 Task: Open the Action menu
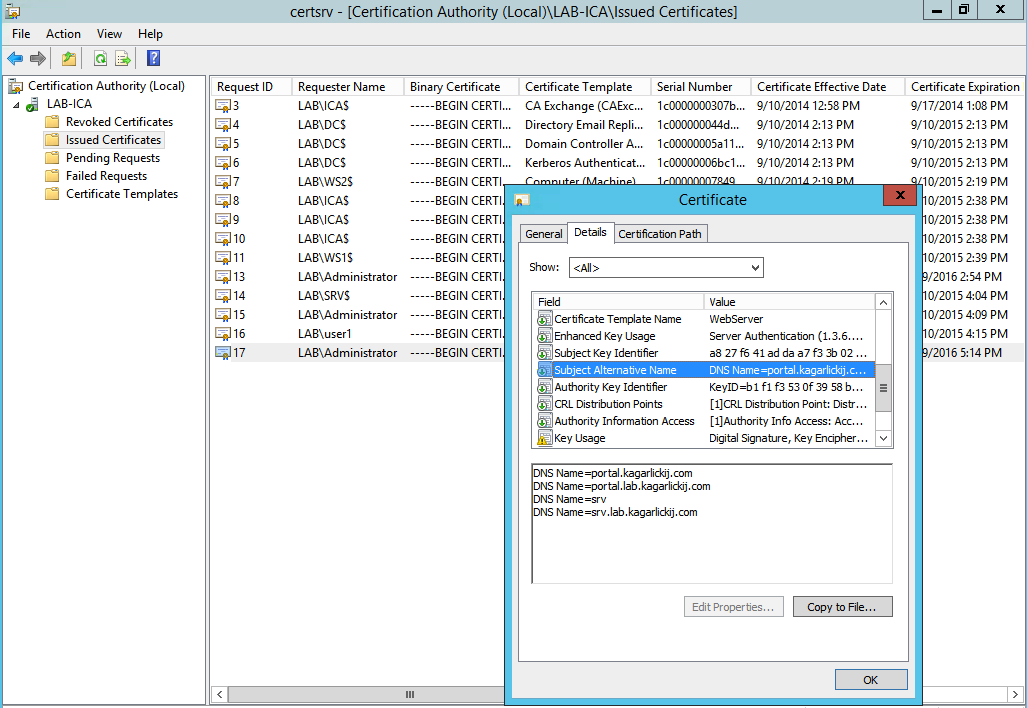(x=63, y=34)
